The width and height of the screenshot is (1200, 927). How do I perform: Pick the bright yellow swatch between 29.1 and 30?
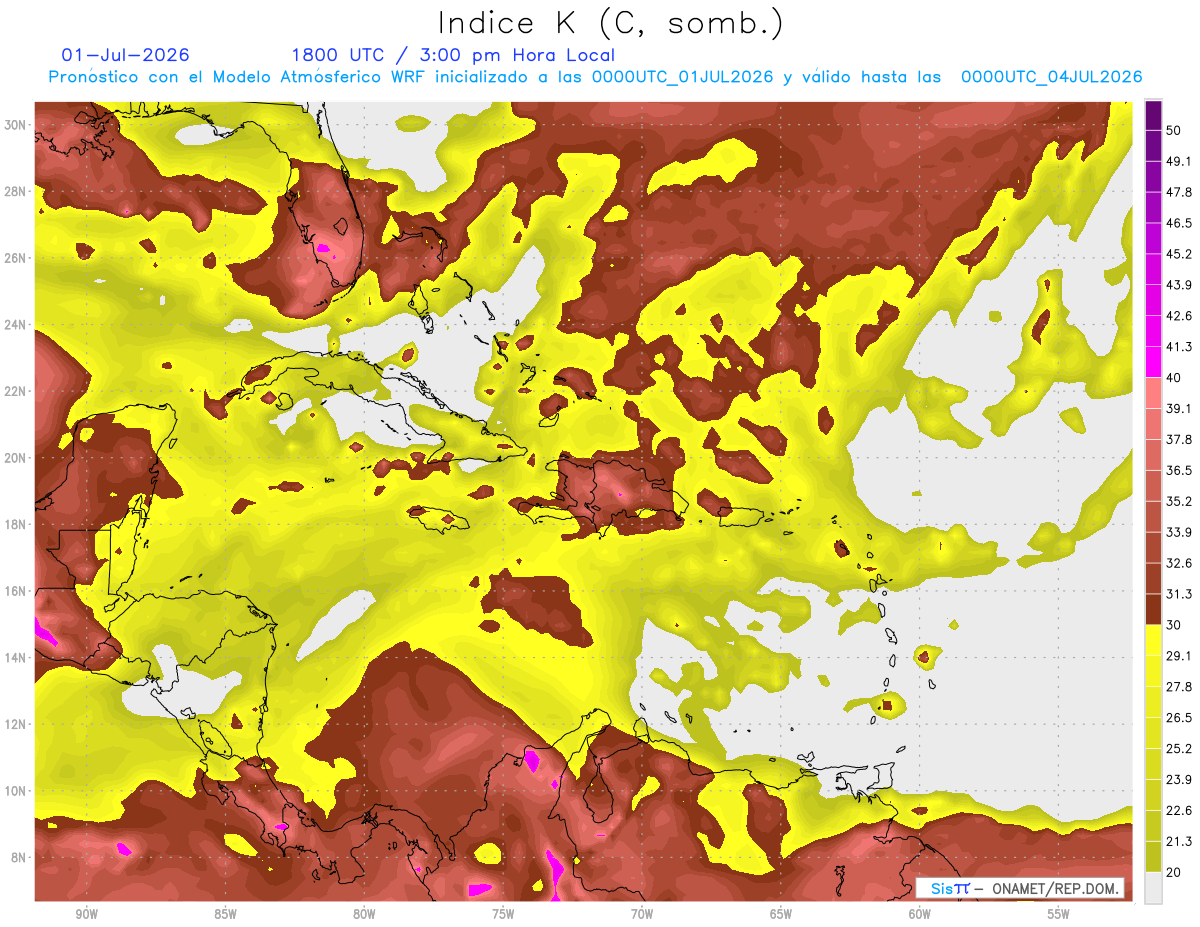tap(1153, 641)
